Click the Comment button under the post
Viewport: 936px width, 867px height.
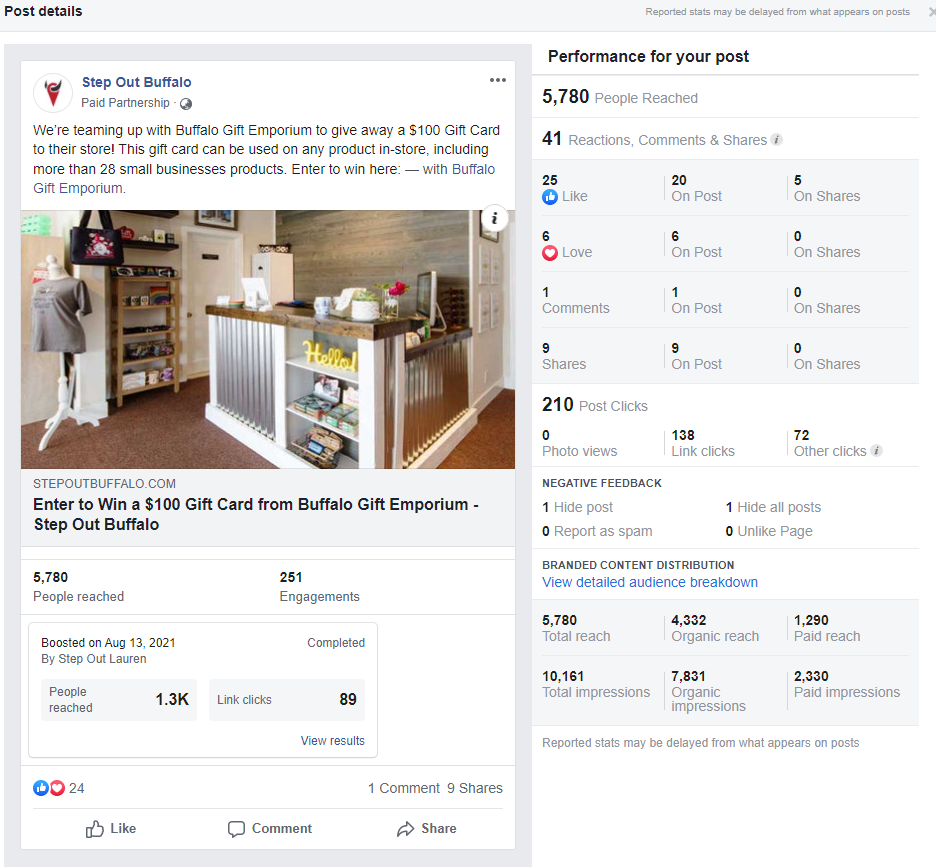tap(270, 829)
